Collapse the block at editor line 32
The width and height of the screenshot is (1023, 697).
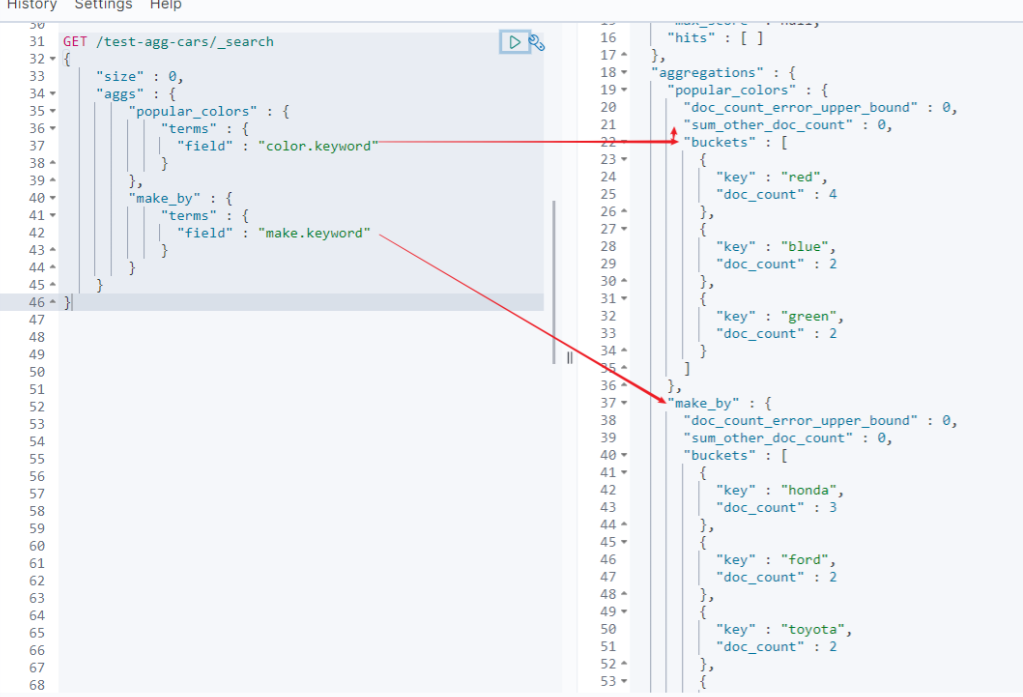(53, 59)
